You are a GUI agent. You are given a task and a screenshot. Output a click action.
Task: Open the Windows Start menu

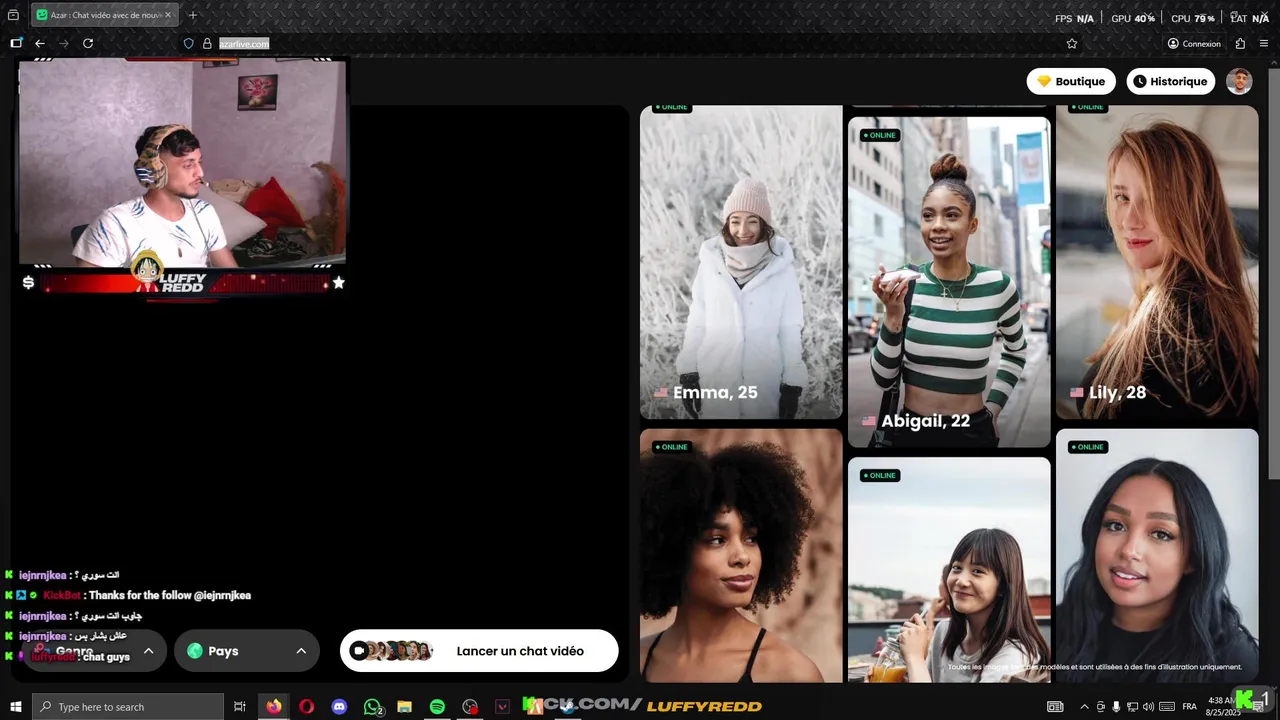coord(15,707)
